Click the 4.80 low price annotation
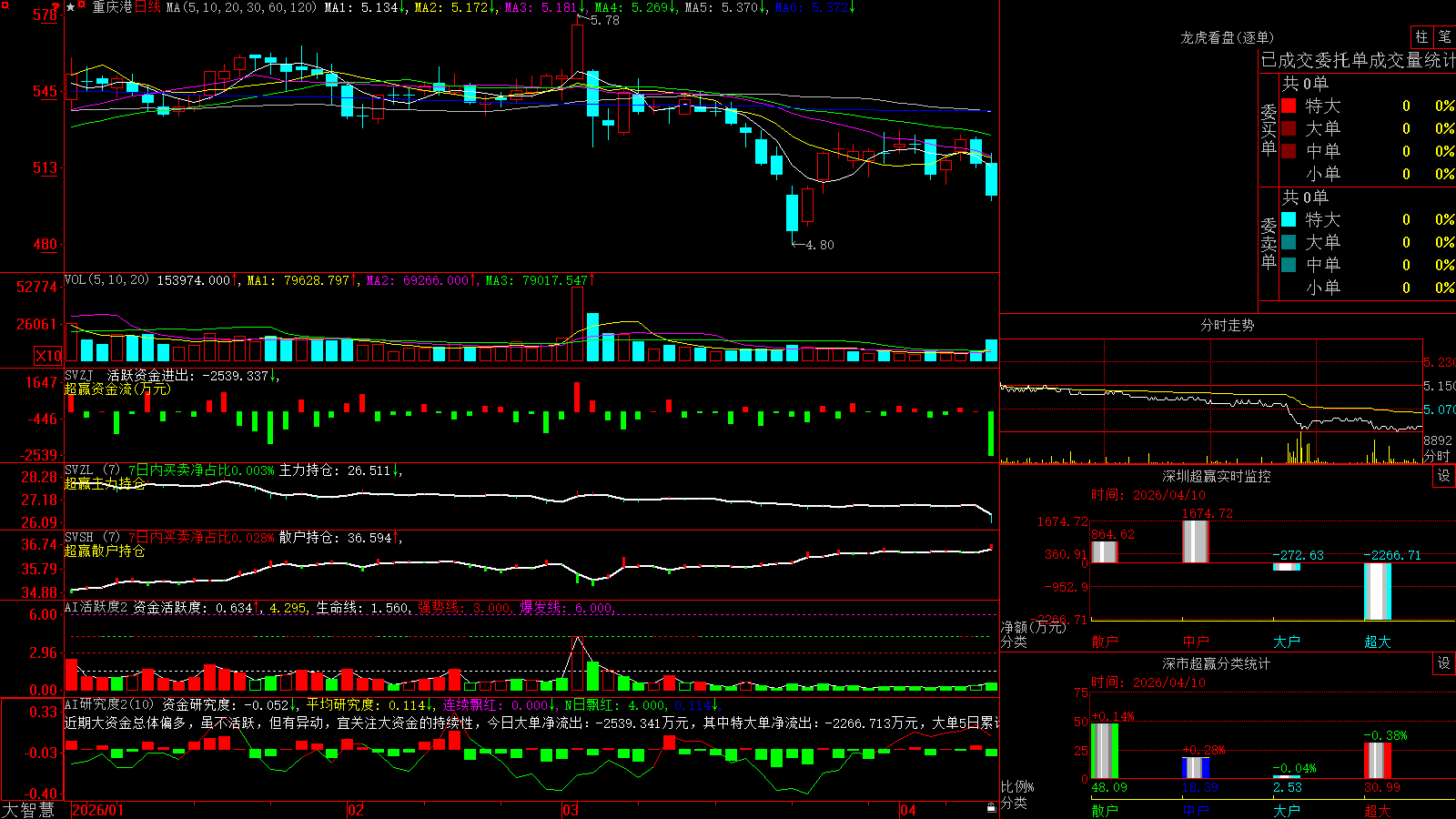The width and height of the screenshot is (1456, 819). (x=820, y=245)
